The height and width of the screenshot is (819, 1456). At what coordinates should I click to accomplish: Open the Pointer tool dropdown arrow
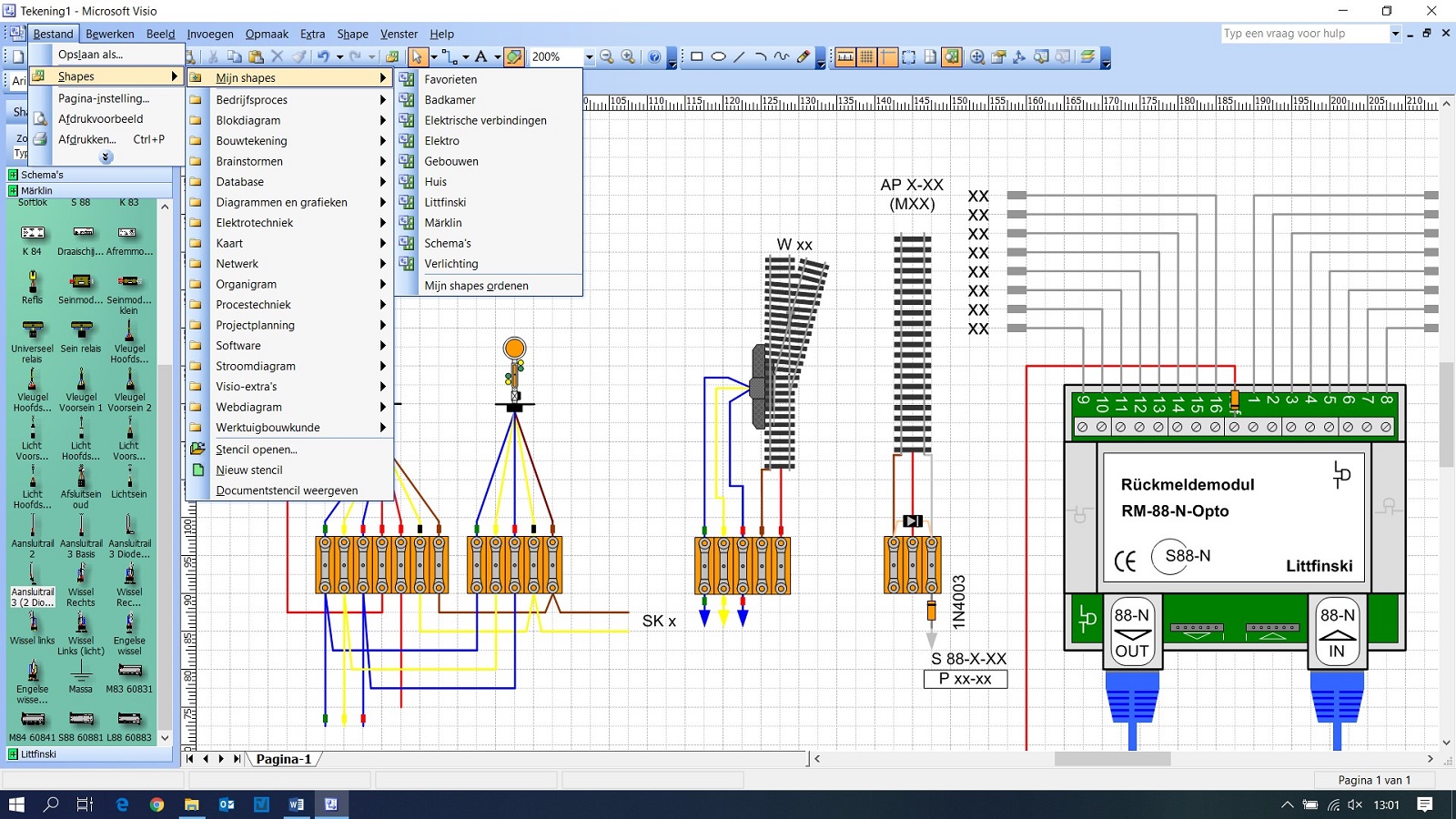(433, 56)
